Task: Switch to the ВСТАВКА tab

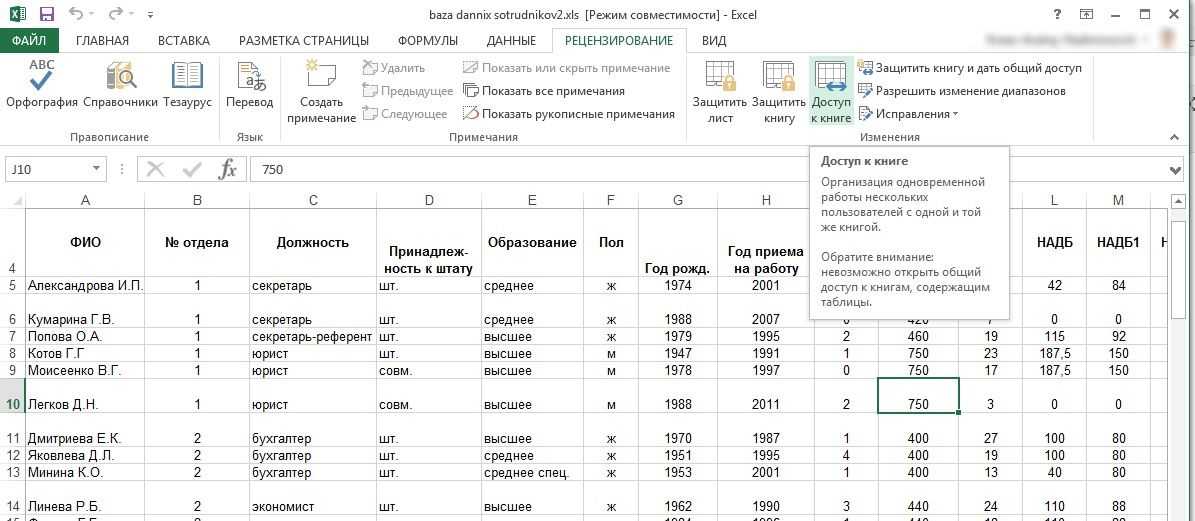Action: point(184,40)
